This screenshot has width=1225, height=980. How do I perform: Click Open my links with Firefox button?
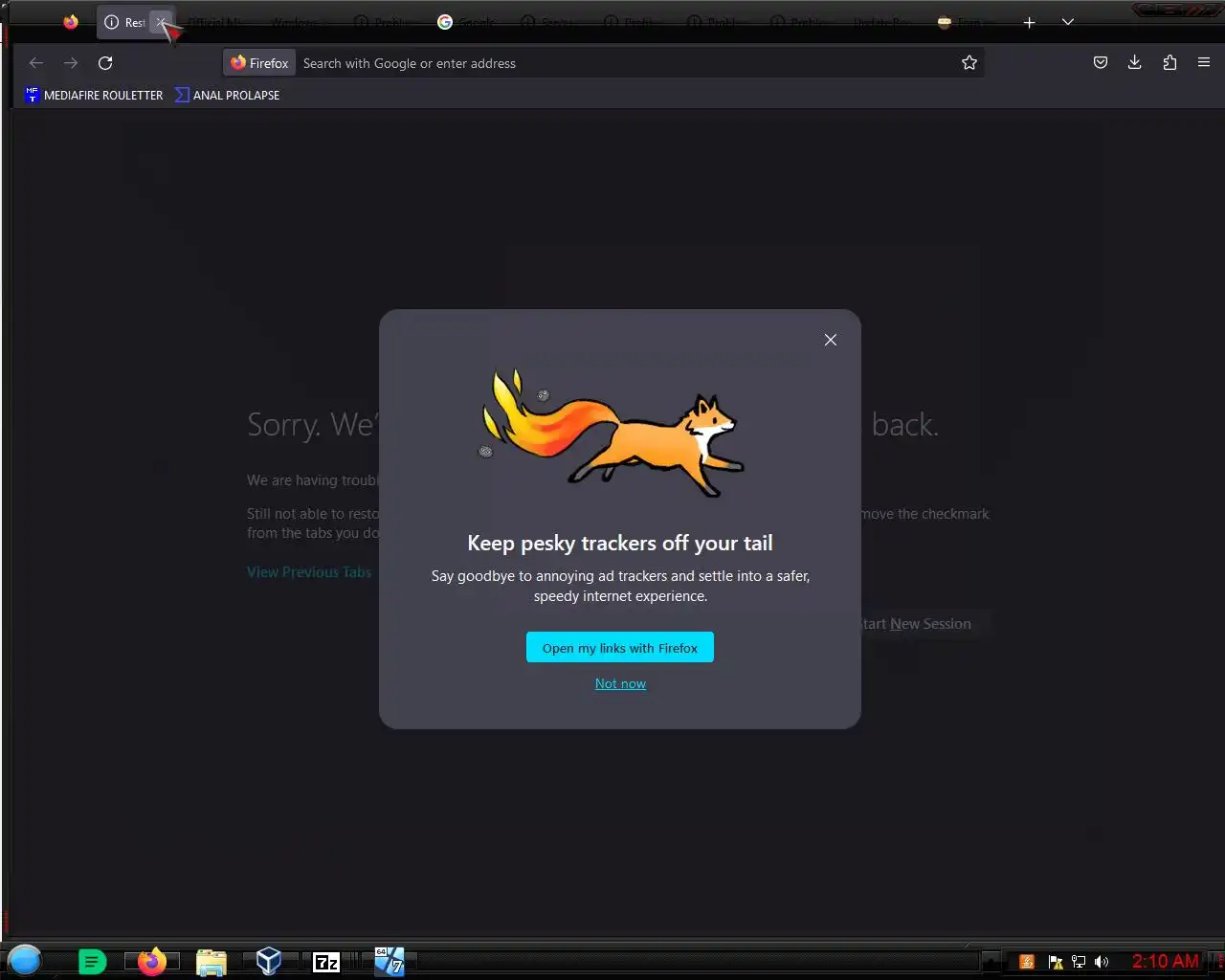620,648
